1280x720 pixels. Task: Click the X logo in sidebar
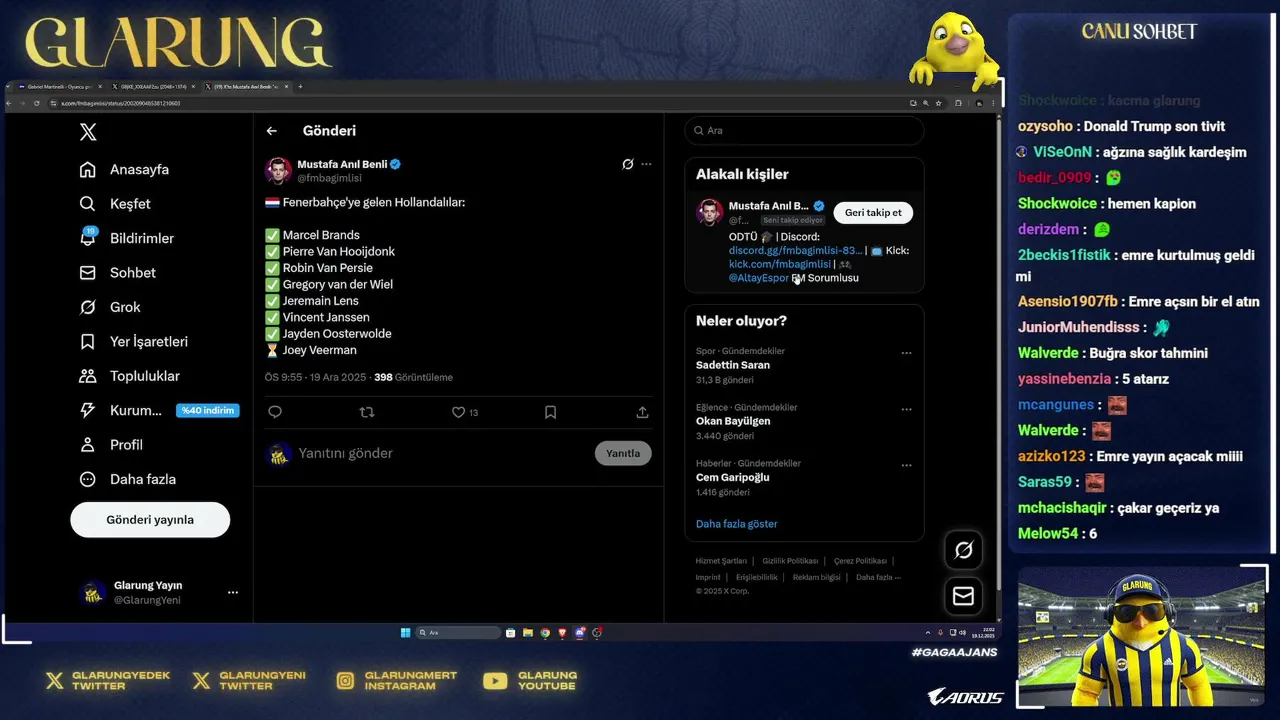coord(88,132)
